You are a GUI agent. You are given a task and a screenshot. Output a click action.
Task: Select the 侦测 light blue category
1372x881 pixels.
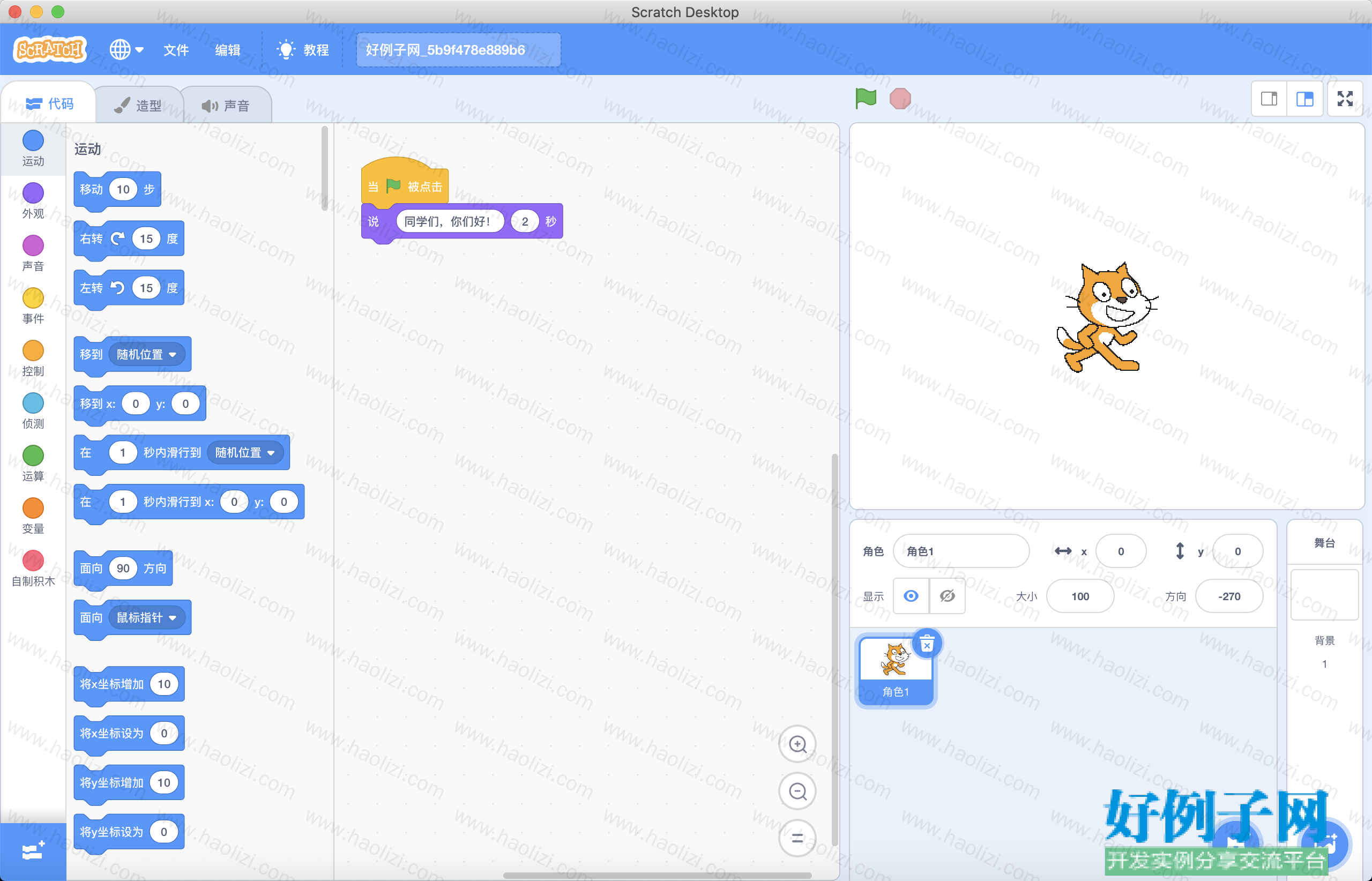(x=33, y=410)
